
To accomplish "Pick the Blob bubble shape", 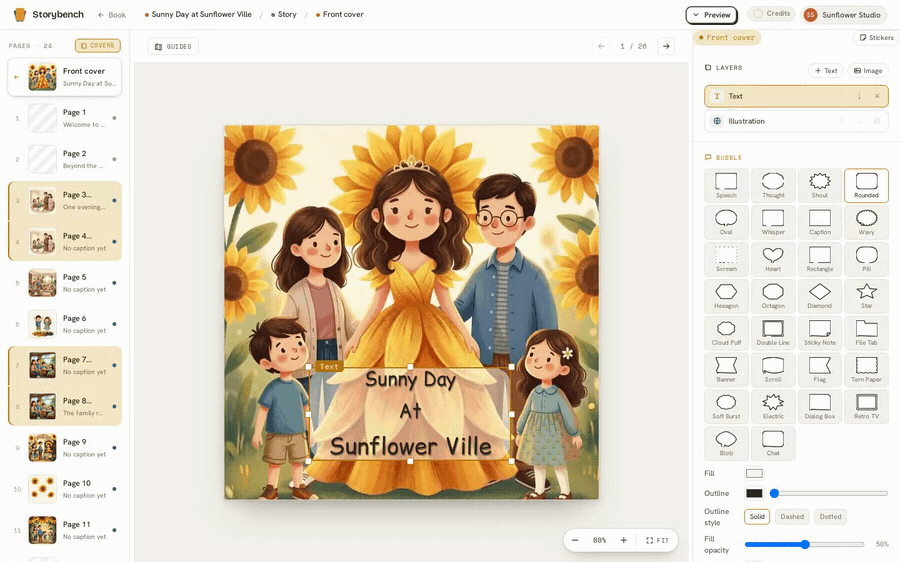I will pos(726,443).
